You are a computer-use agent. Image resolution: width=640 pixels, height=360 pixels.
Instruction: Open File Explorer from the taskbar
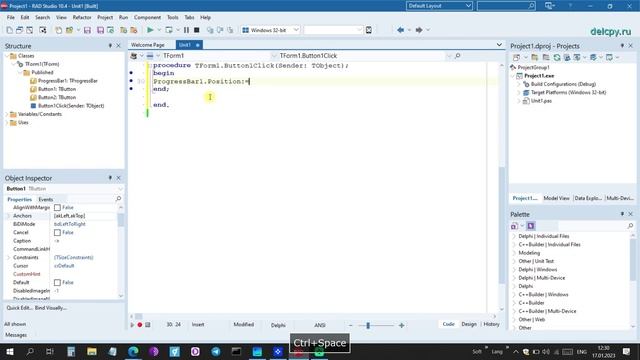click(92, 351)
